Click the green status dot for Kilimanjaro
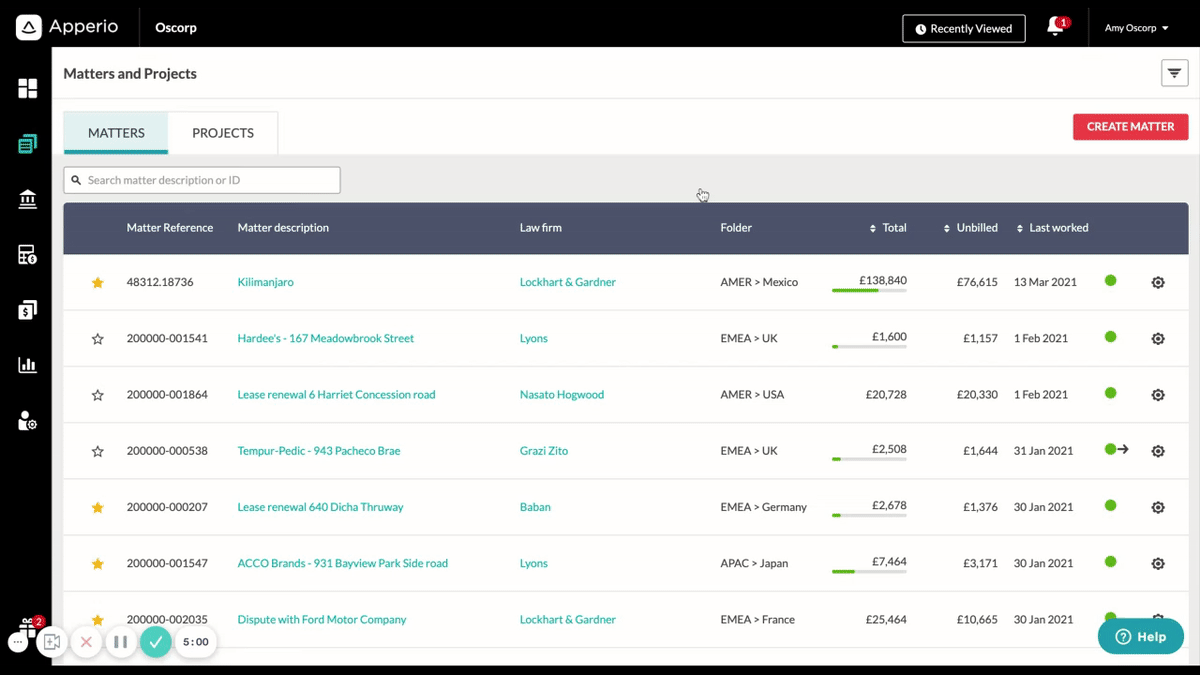 1110,281
